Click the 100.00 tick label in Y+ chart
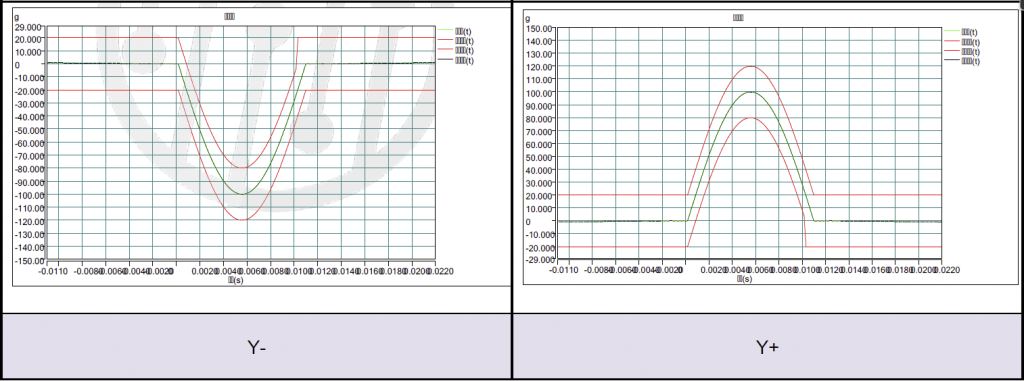The width and height of the screenshot is (1024, 381). tap(539, 92)
